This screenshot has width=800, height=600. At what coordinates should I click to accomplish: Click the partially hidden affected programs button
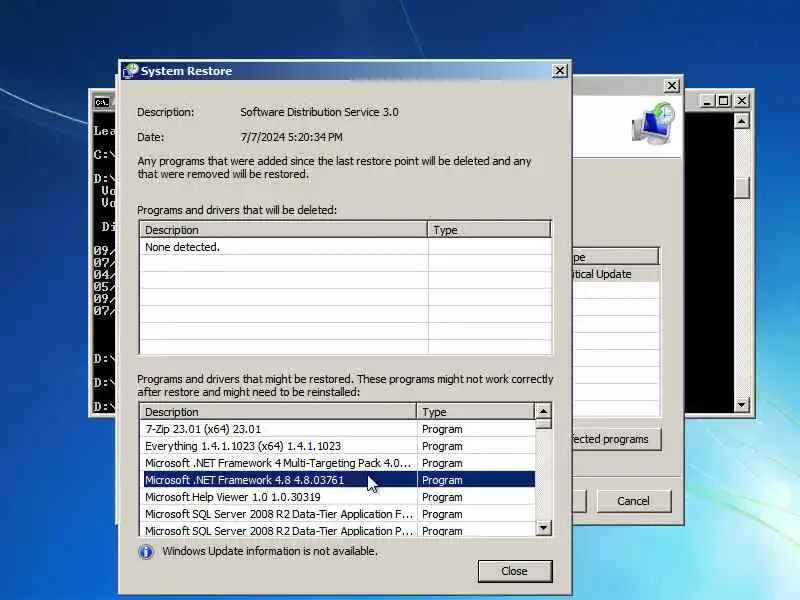tap(616, 439)
